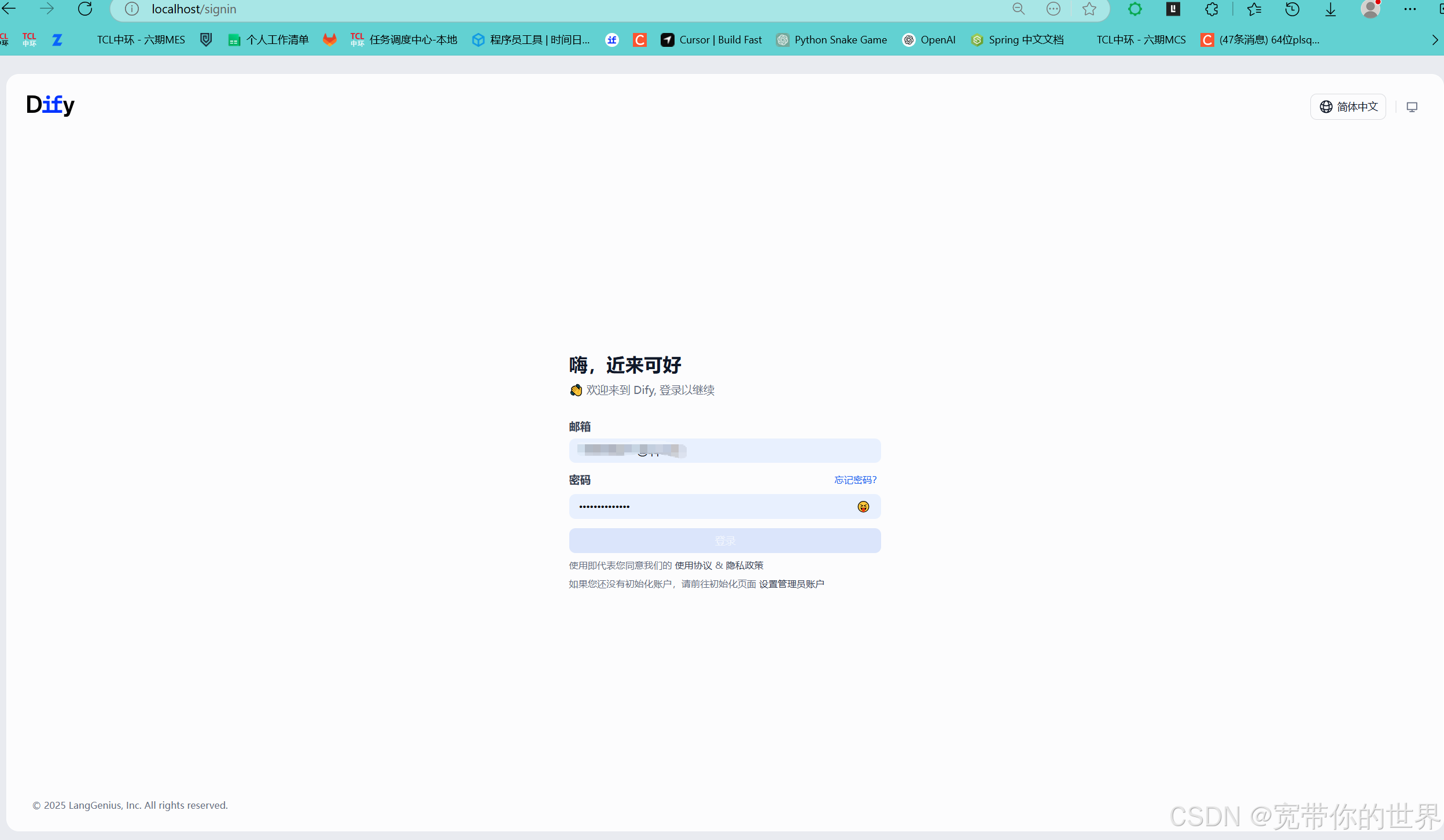This screenshot has height=840, width=1444.
Task: Click the 密码 password input field
Action: pyautogui.click(x=725, y=507)
